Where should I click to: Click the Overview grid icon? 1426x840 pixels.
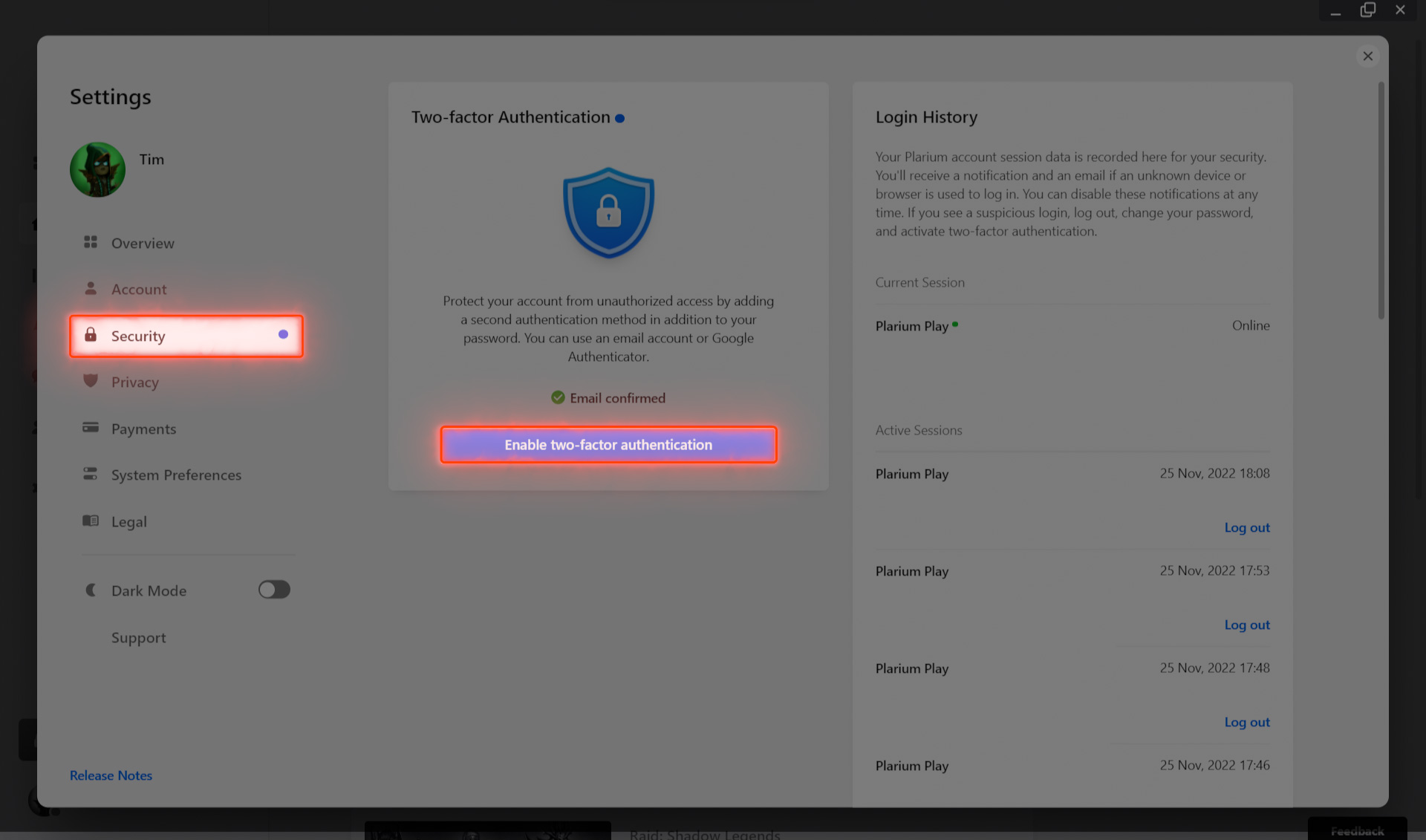(x=91, y=242)
